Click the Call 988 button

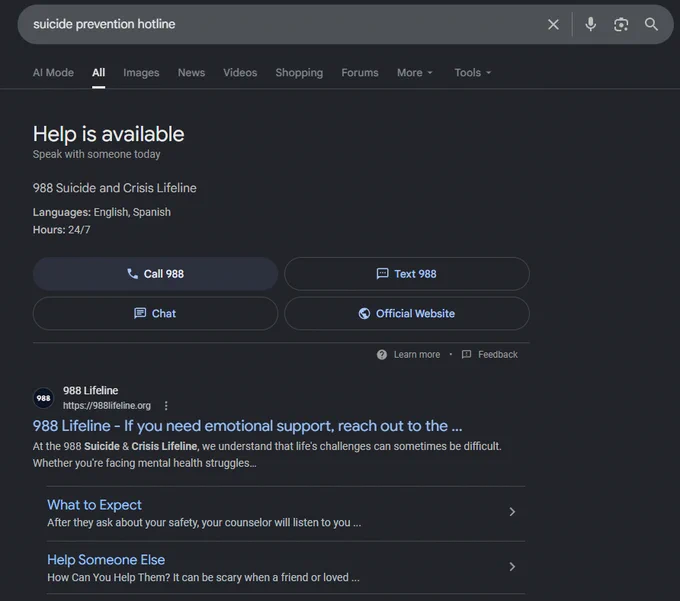coord(155,274)
